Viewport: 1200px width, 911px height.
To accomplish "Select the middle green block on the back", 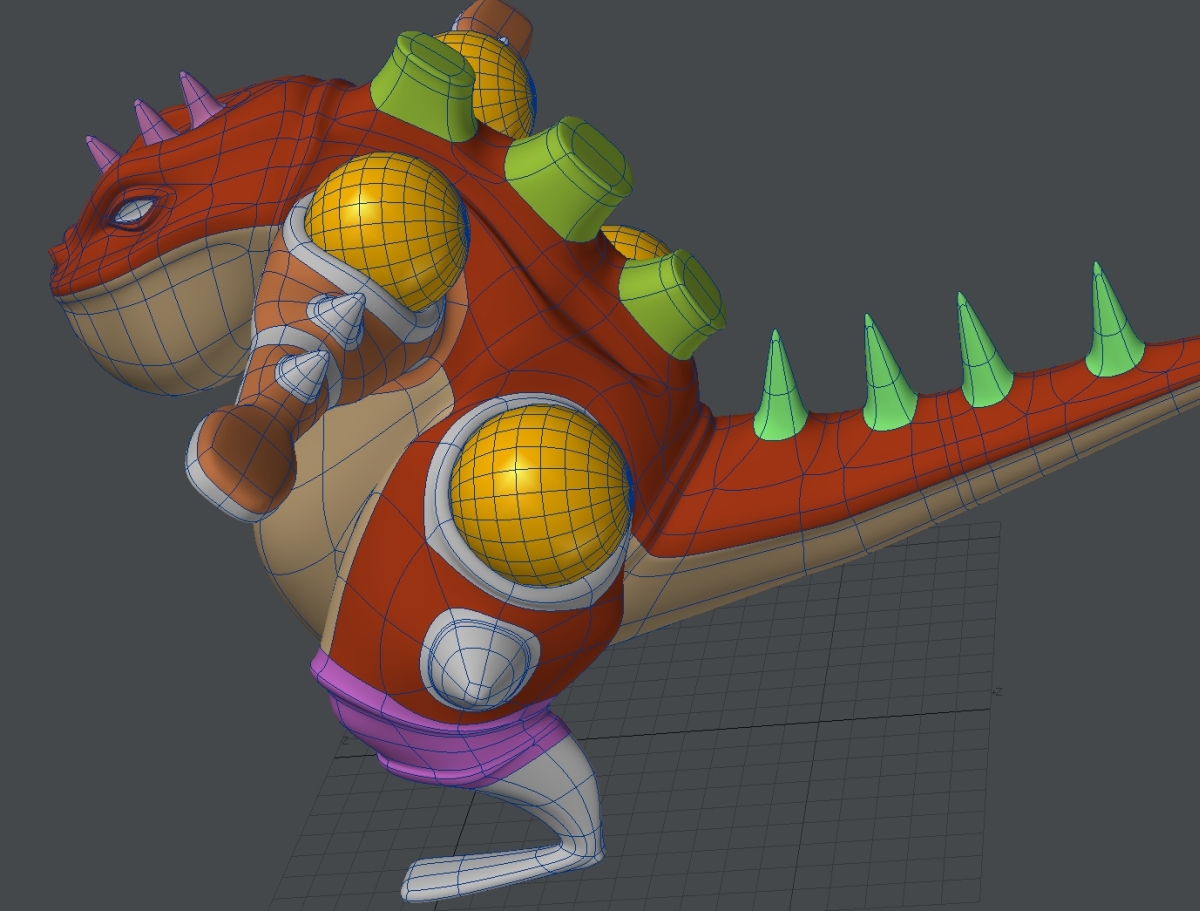I will point(568,176).
